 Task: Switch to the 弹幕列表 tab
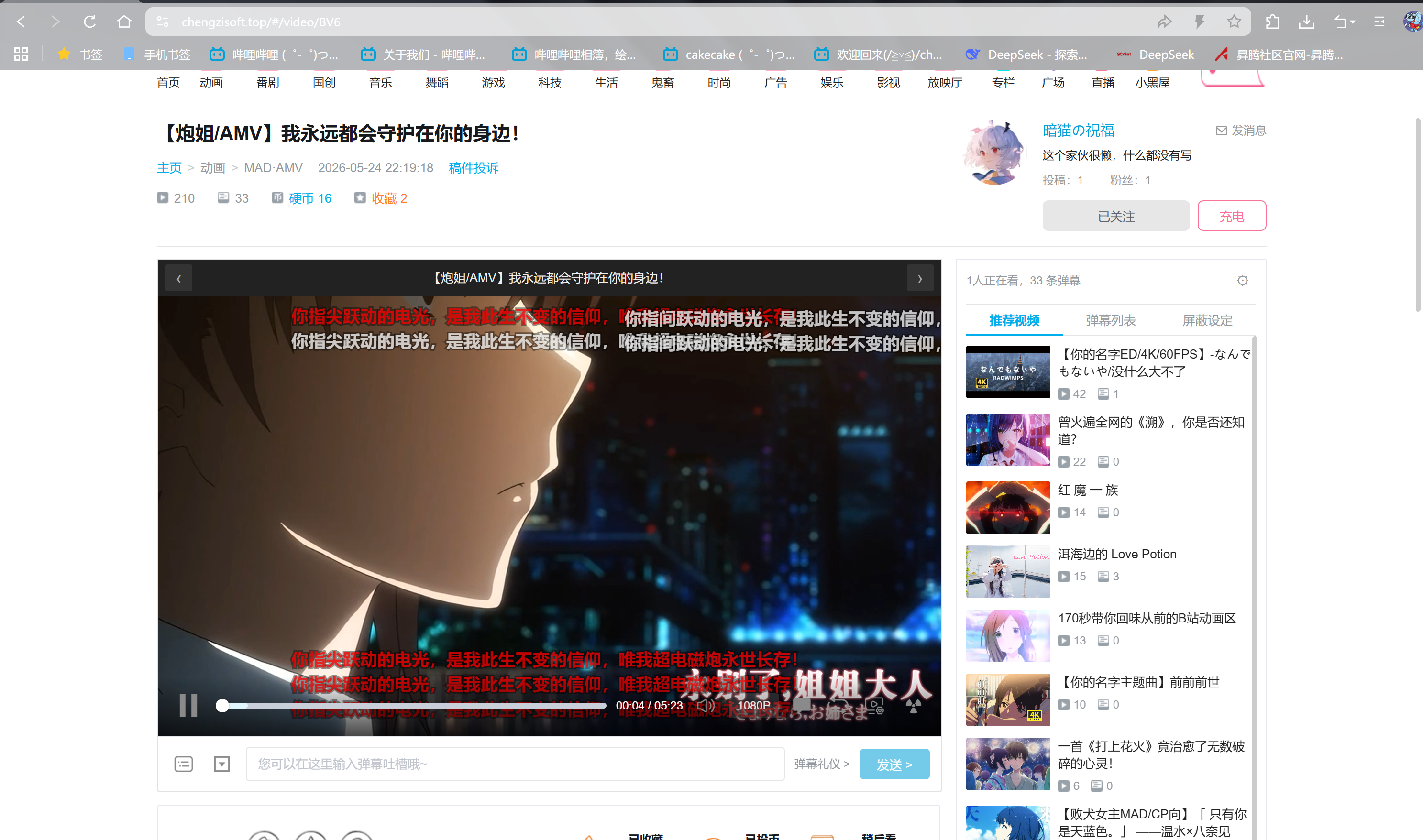(x=1111, y=320)
